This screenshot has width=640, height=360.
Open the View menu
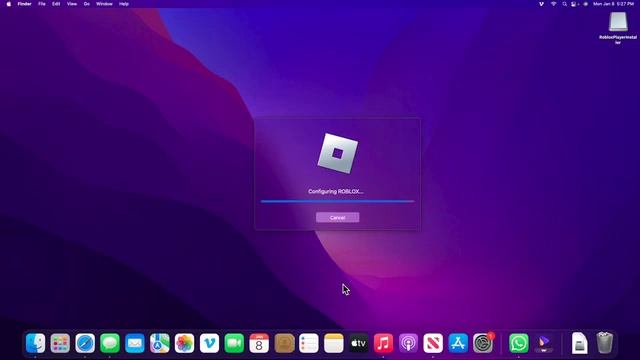pos(72,4)
